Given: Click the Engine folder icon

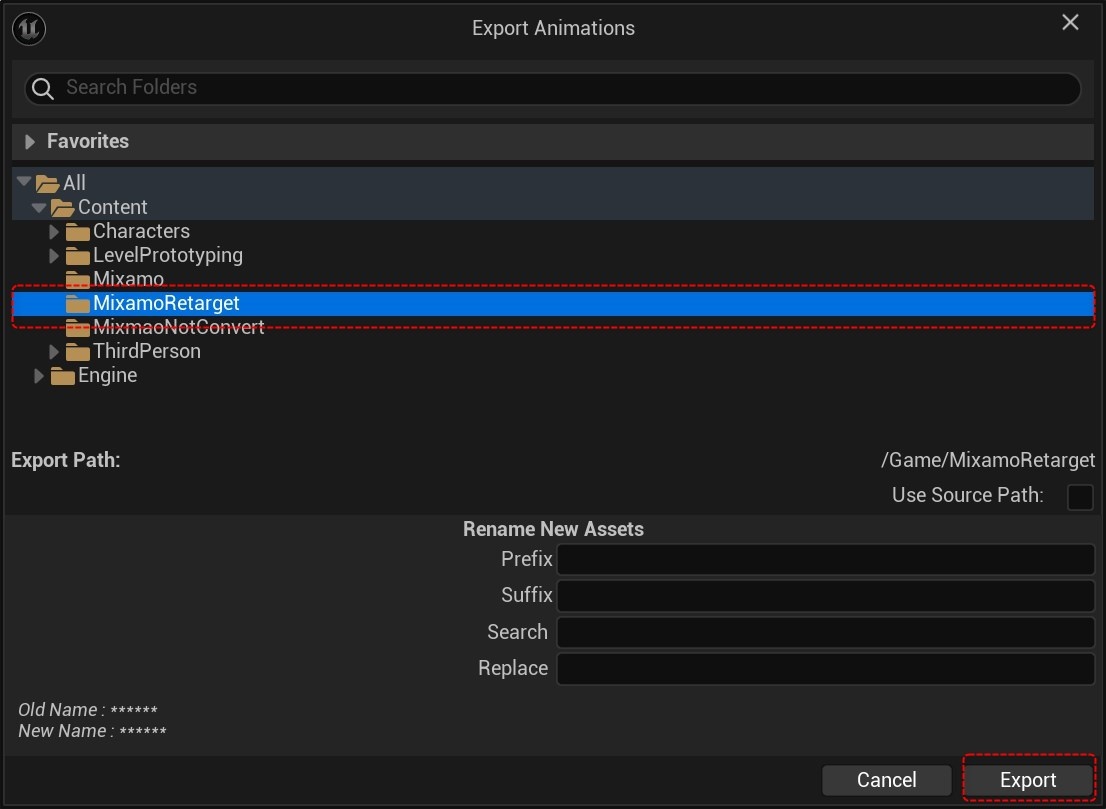Looking at the screenshot, I should tap(63, 376).
